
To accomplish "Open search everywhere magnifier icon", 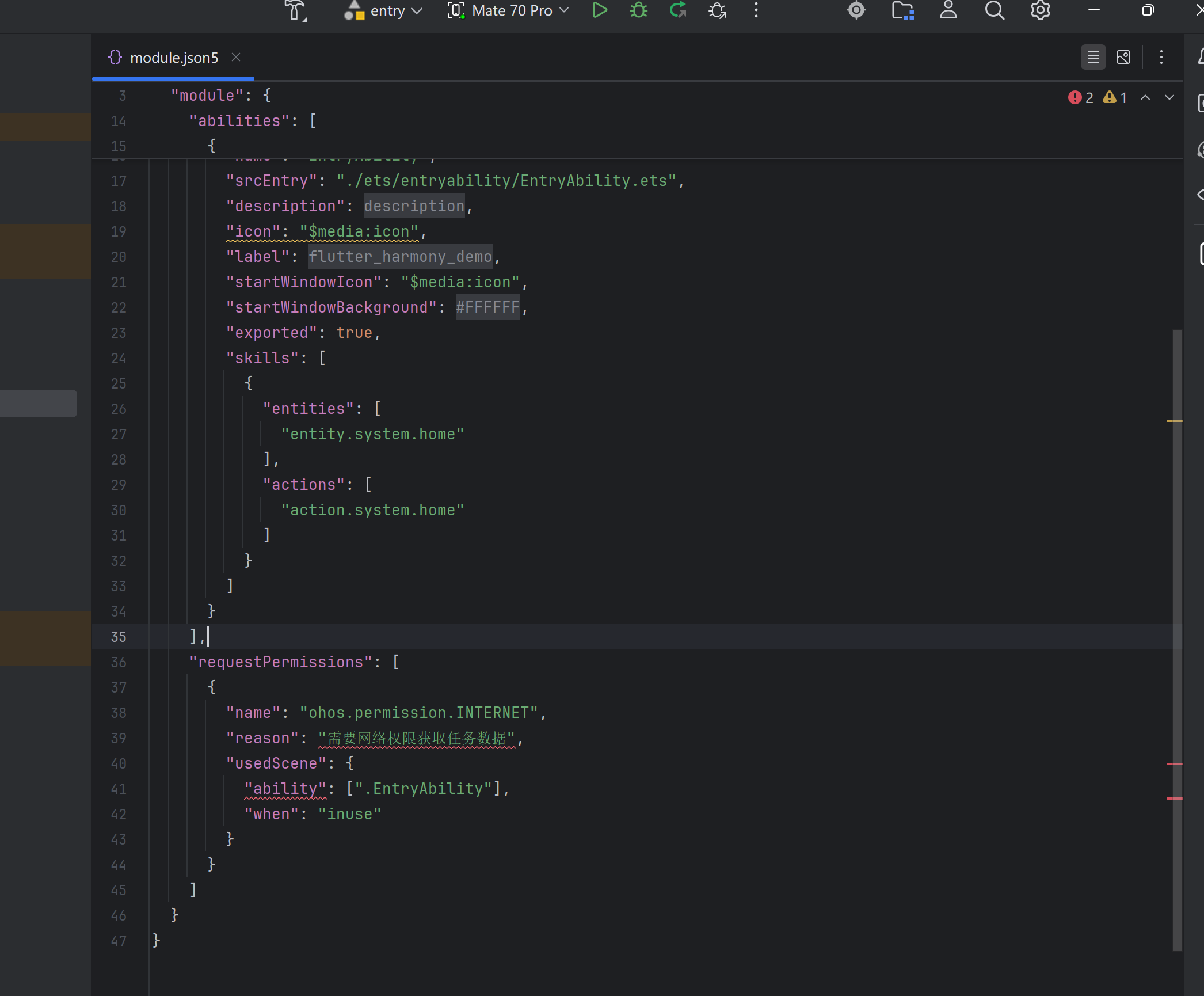I will (x=994, y=11).
